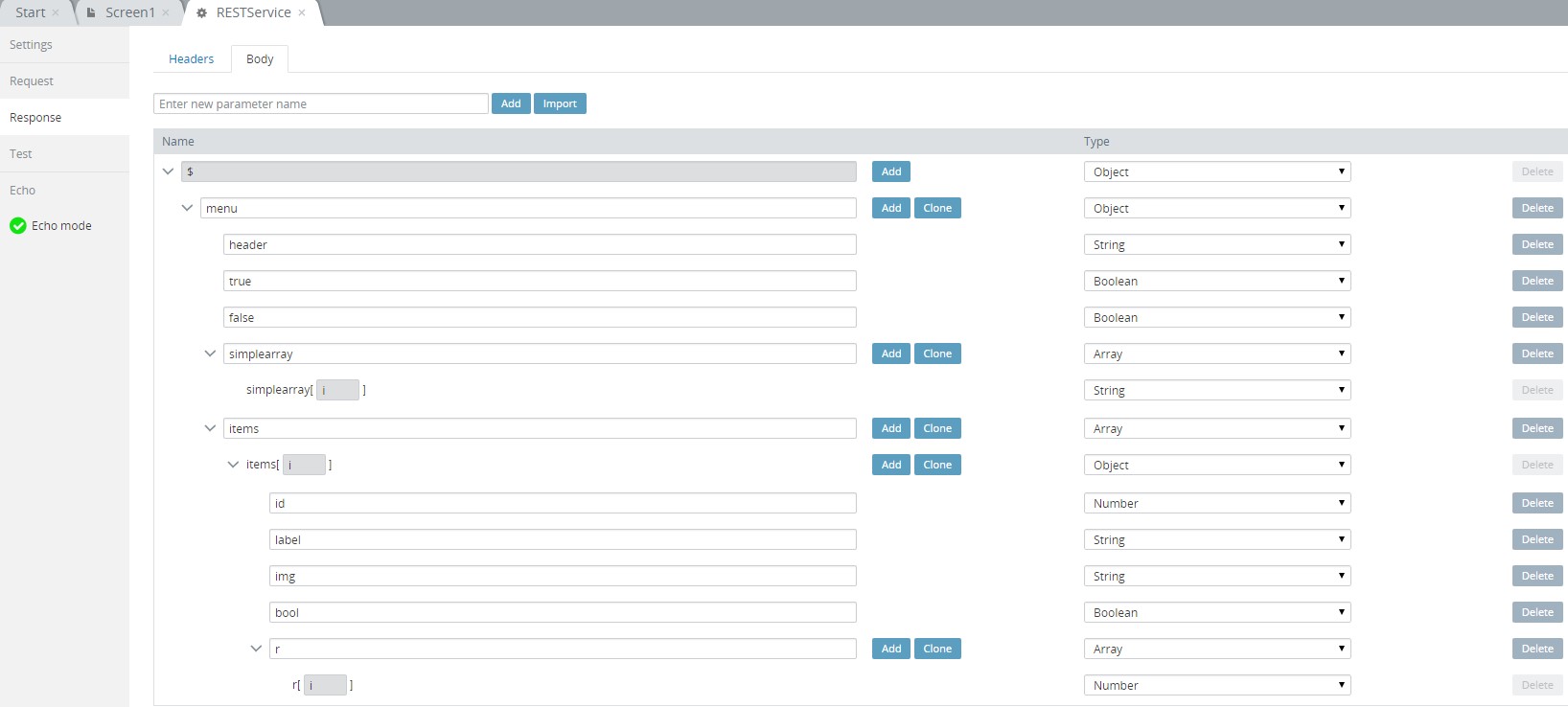Clone the items[i] parameter
The height and width of the screenshot is (707, 1568).
click(x=937, y=465)
